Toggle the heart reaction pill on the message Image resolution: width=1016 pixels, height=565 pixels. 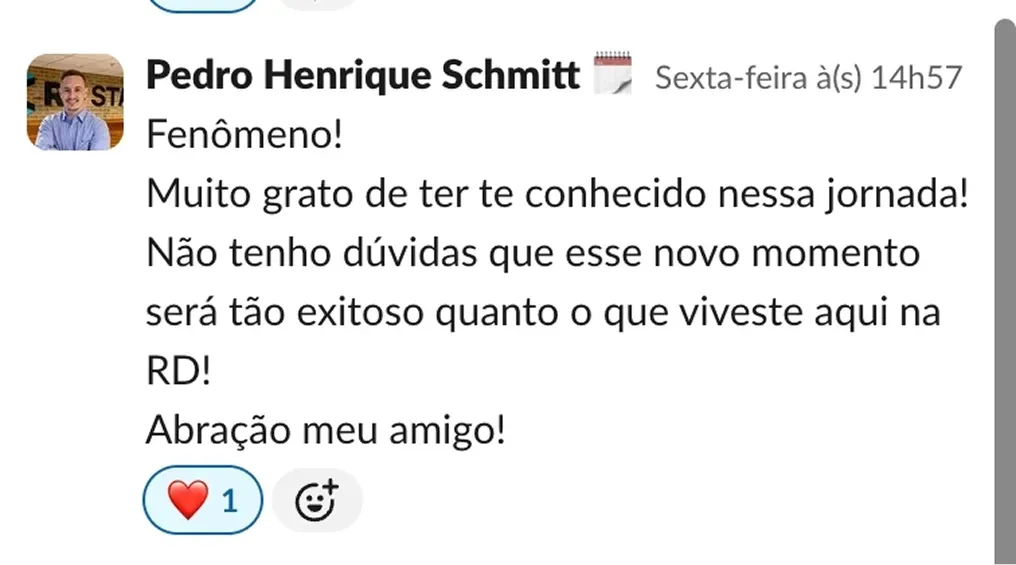[x=203, y=499]
